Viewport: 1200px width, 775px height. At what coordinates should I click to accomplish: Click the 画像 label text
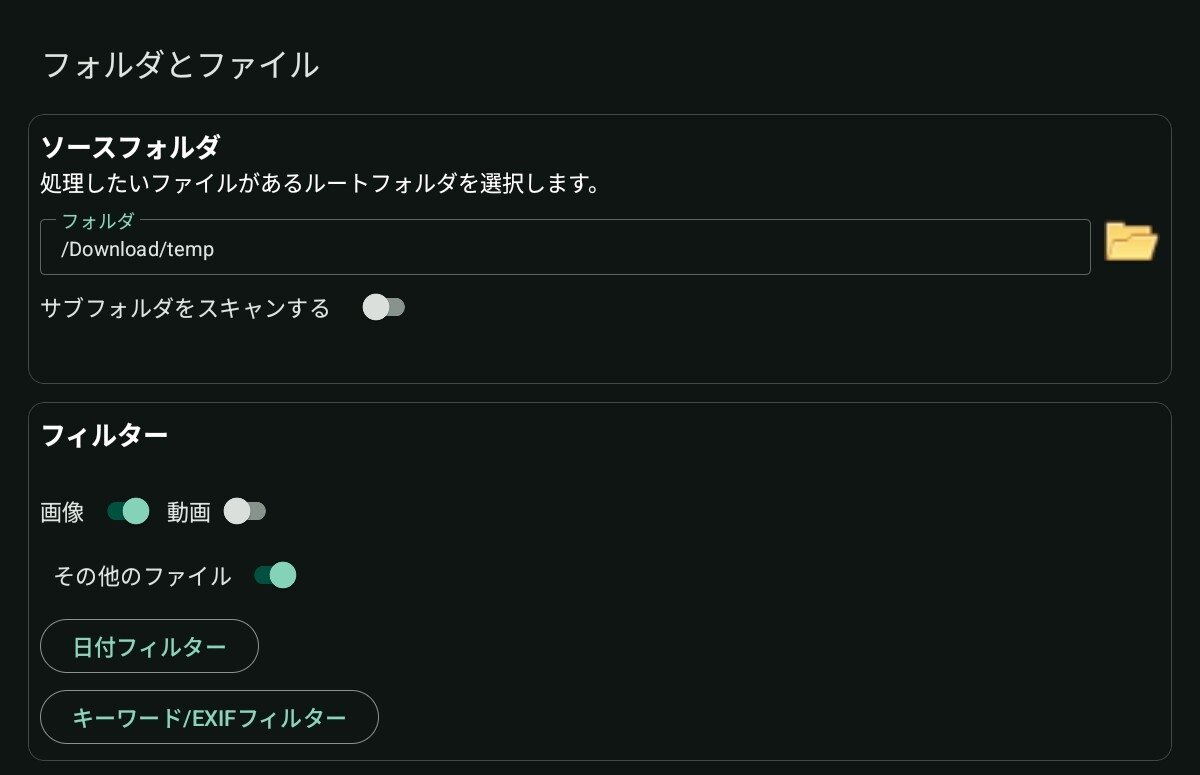pos(62,513)
